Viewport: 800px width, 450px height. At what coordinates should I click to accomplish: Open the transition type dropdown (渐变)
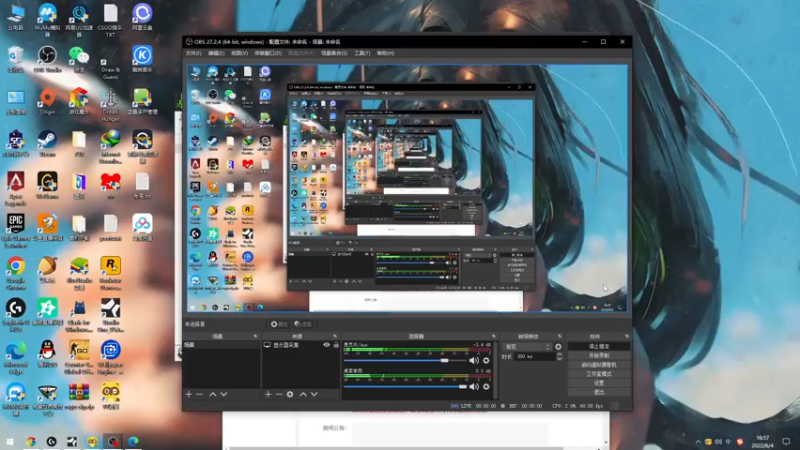(528, 346)
